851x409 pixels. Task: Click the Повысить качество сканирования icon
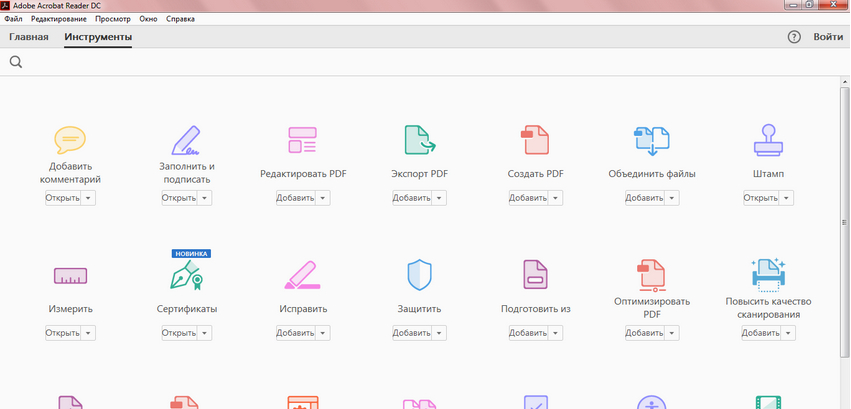tap(768, 273)
